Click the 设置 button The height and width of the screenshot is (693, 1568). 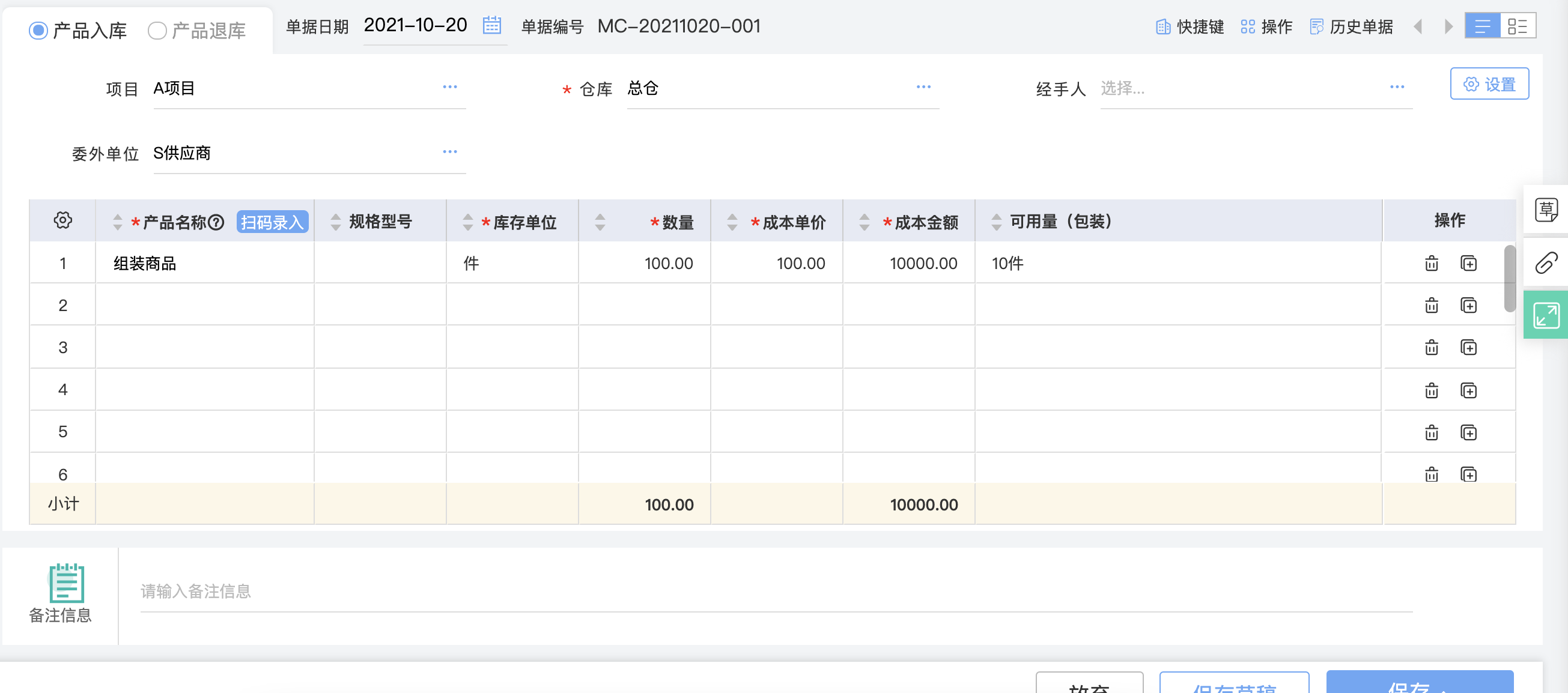point(1489,84)
